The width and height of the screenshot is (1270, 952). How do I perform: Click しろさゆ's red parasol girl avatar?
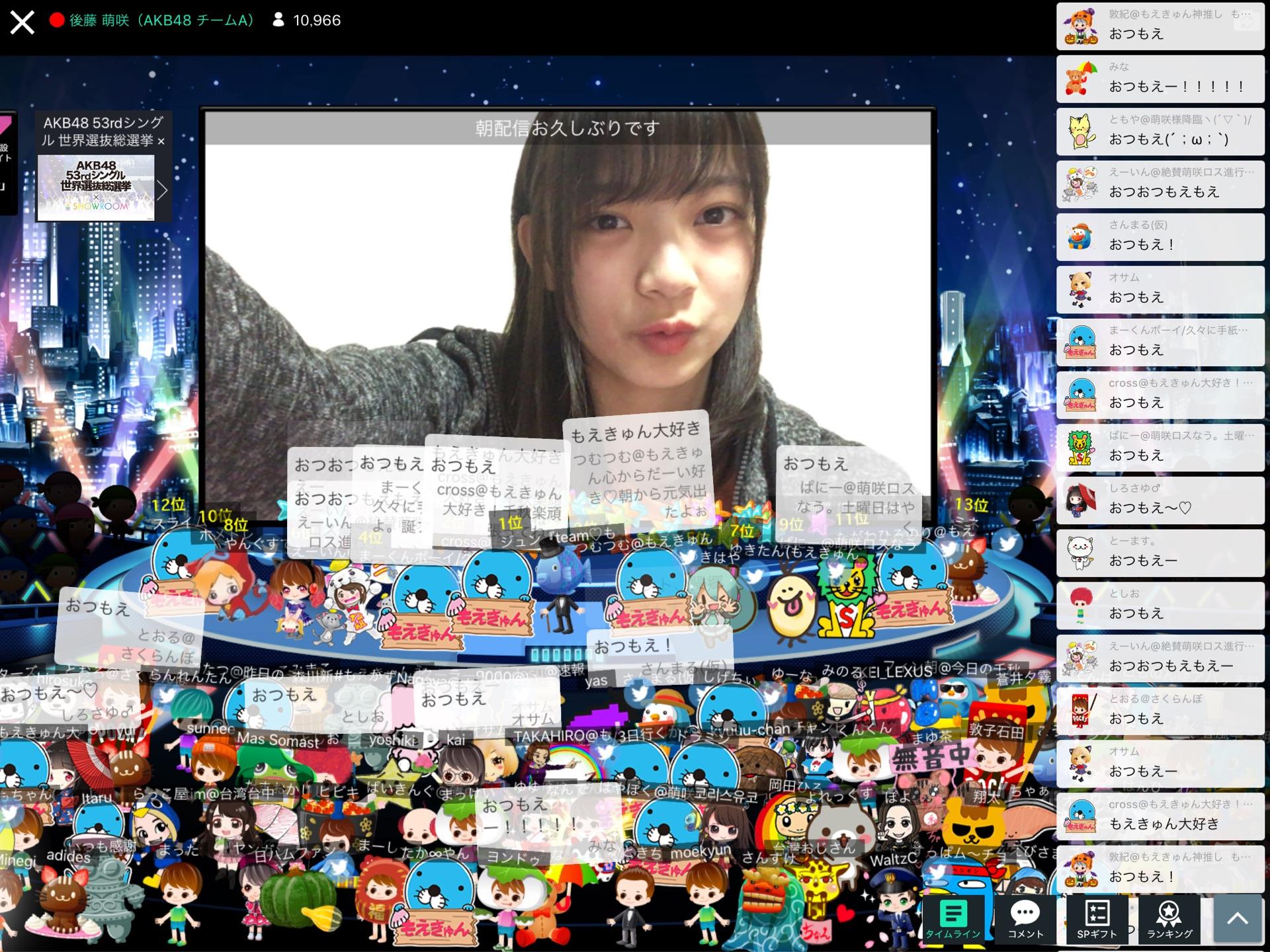pyautogui.click(x=1080, y=500)
